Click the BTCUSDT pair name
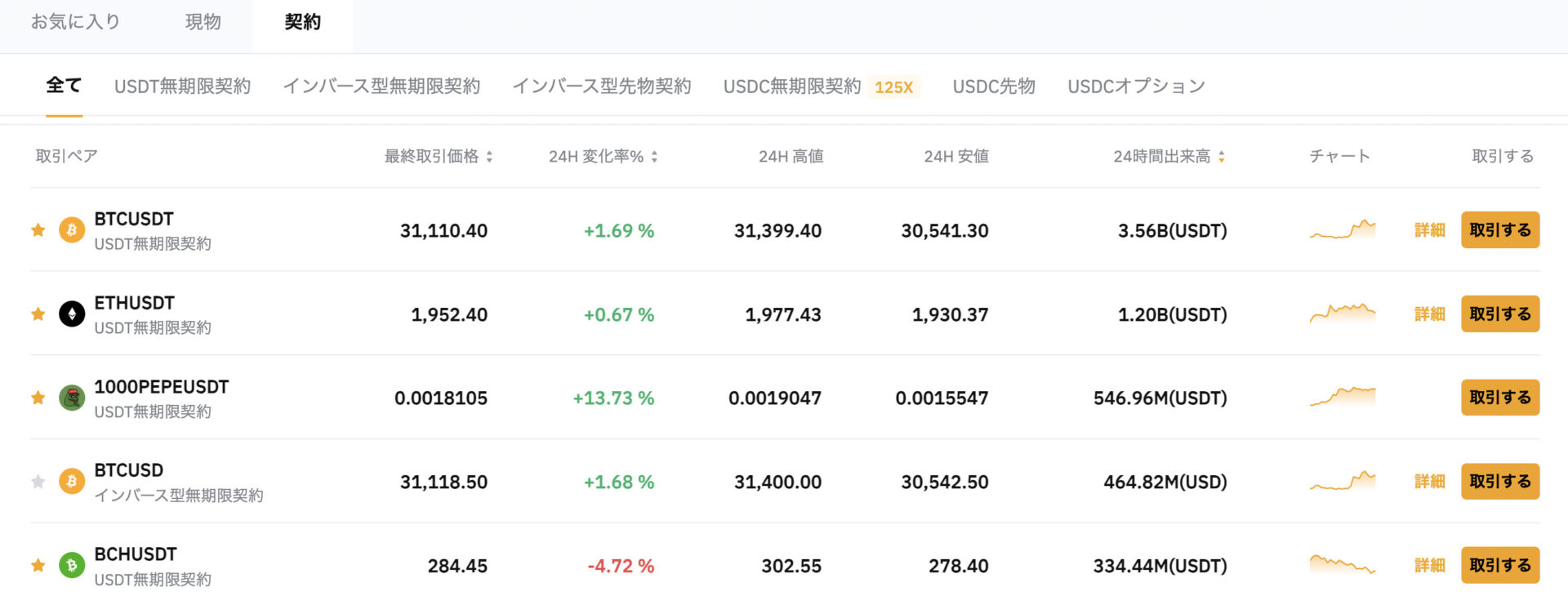 point(134,219)
